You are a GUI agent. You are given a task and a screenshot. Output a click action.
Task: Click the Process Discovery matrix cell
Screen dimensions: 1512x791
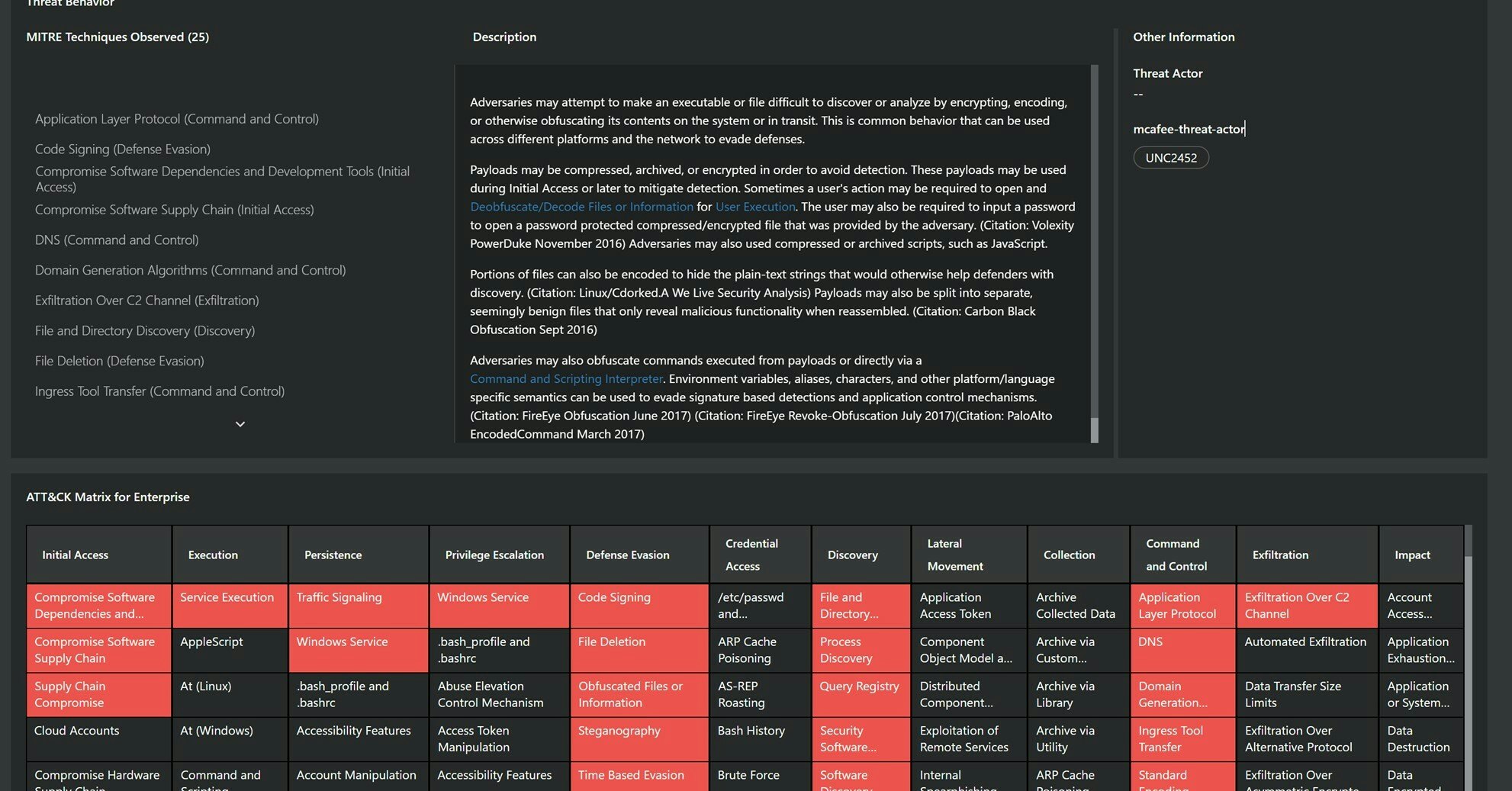point(861,650)
